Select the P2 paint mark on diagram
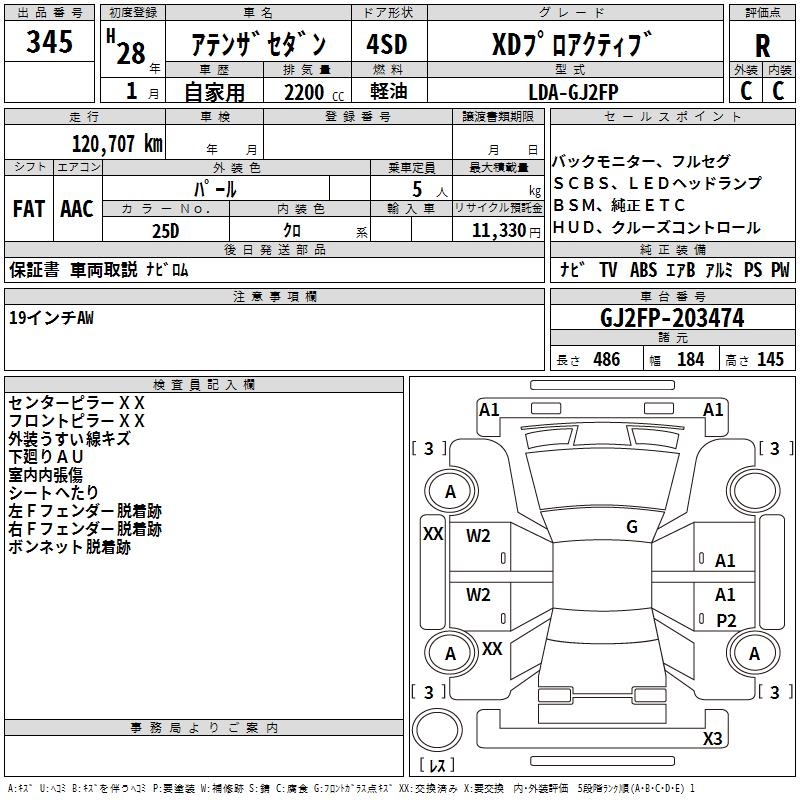 coord(726,621)
